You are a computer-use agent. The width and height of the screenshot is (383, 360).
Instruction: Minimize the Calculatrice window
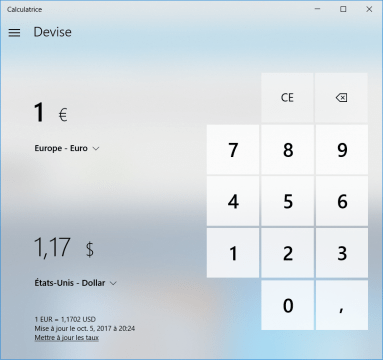click(x=317, y=9)
